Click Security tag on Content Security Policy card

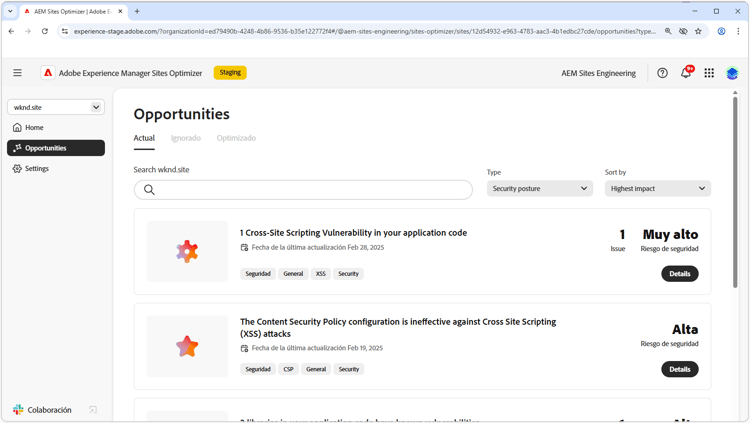(349, 369)
